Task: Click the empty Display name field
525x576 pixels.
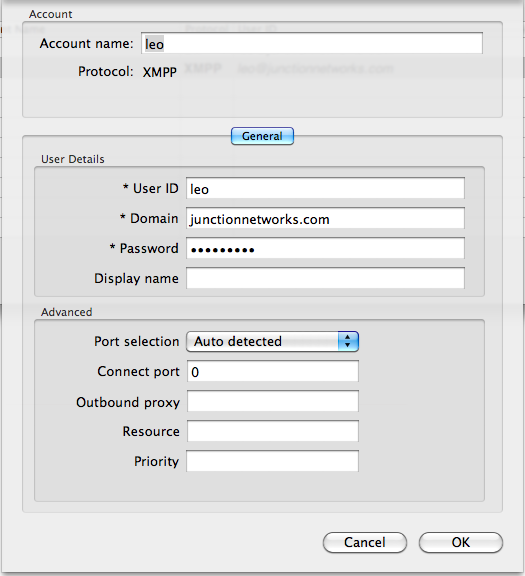Action: [325, 278]
